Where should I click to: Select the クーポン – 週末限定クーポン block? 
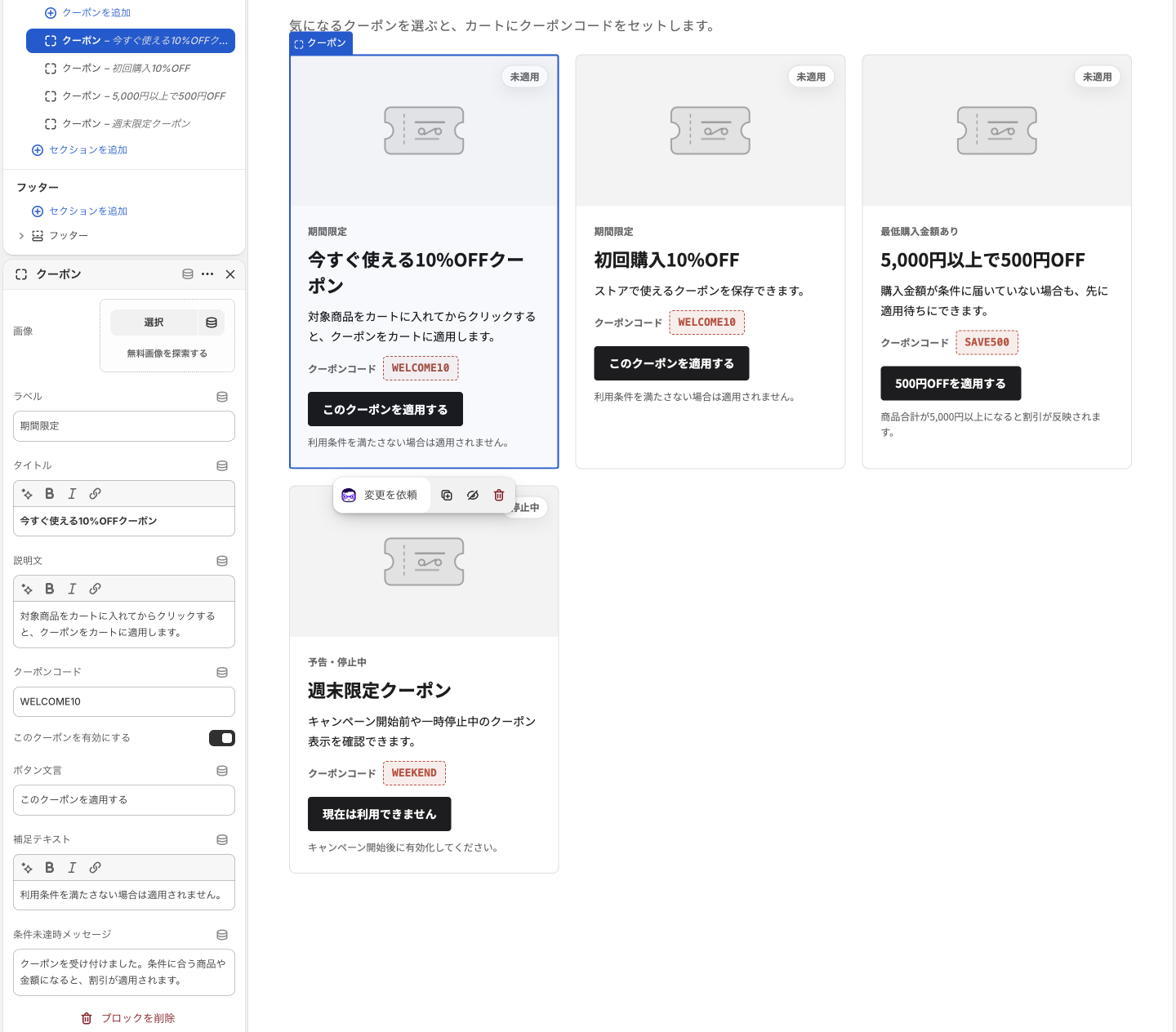point(131,124)
